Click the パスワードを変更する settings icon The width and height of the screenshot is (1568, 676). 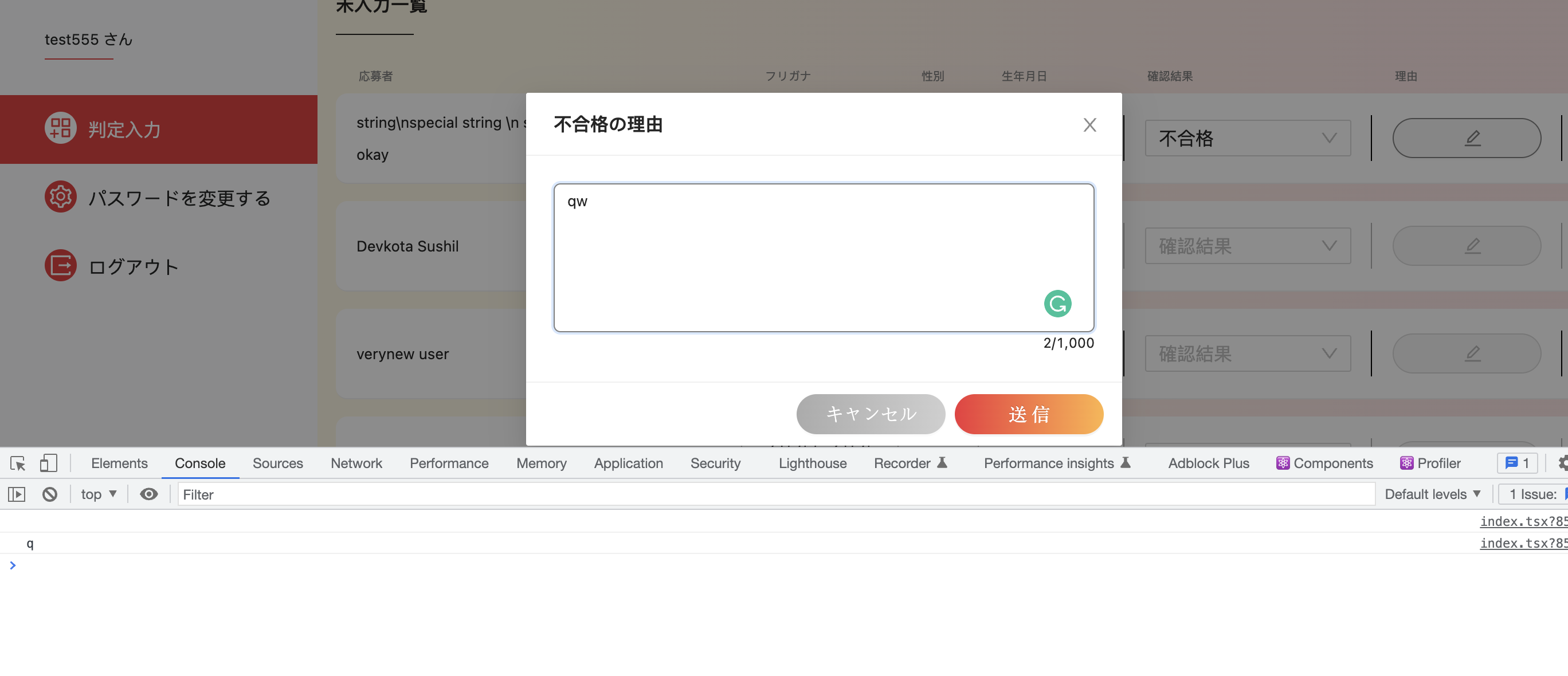click(59, 197)
